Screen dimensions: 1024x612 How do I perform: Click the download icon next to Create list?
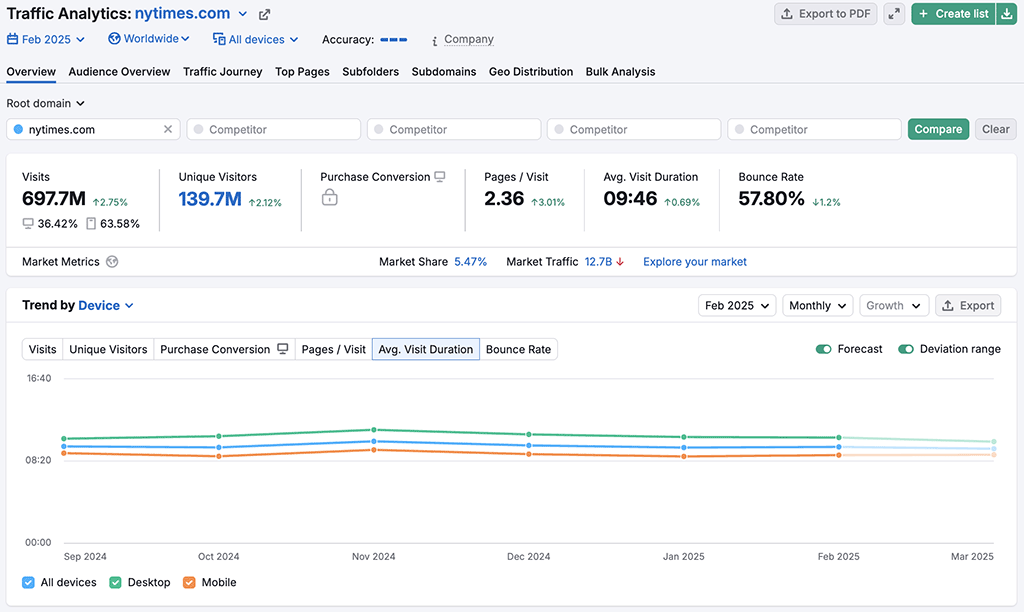tap(1007, 14)
